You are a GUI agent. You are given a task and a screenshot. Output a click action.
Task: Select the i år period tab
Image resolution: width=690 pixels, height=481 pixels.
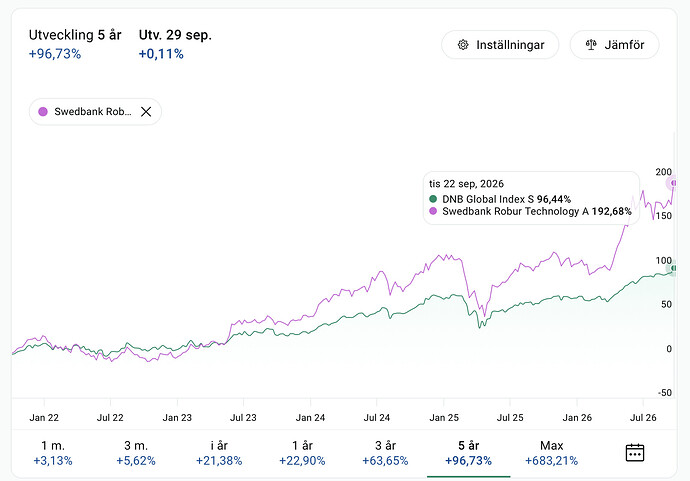click(219, 453)
